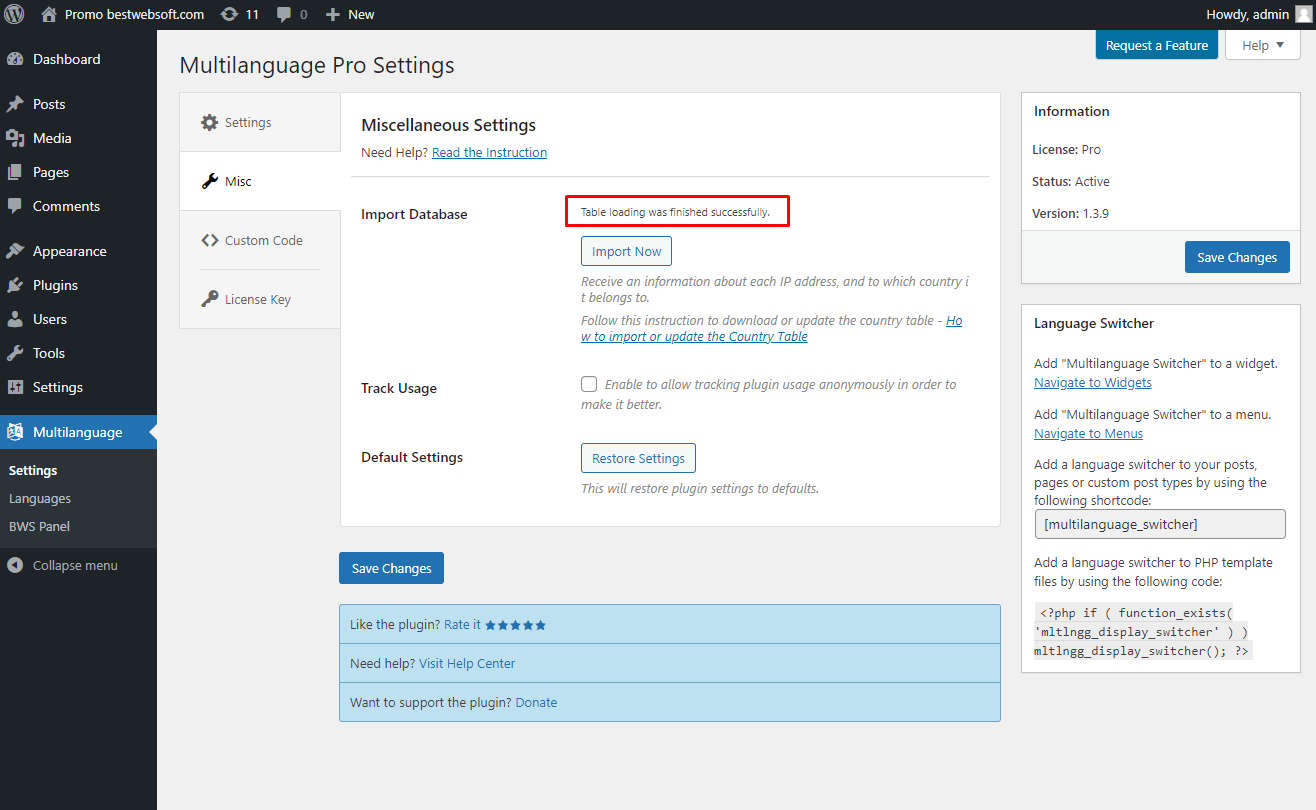The image size is (1316, 810).
Task: Open the Visit Help Center link
Action: [x=467, y=663]
